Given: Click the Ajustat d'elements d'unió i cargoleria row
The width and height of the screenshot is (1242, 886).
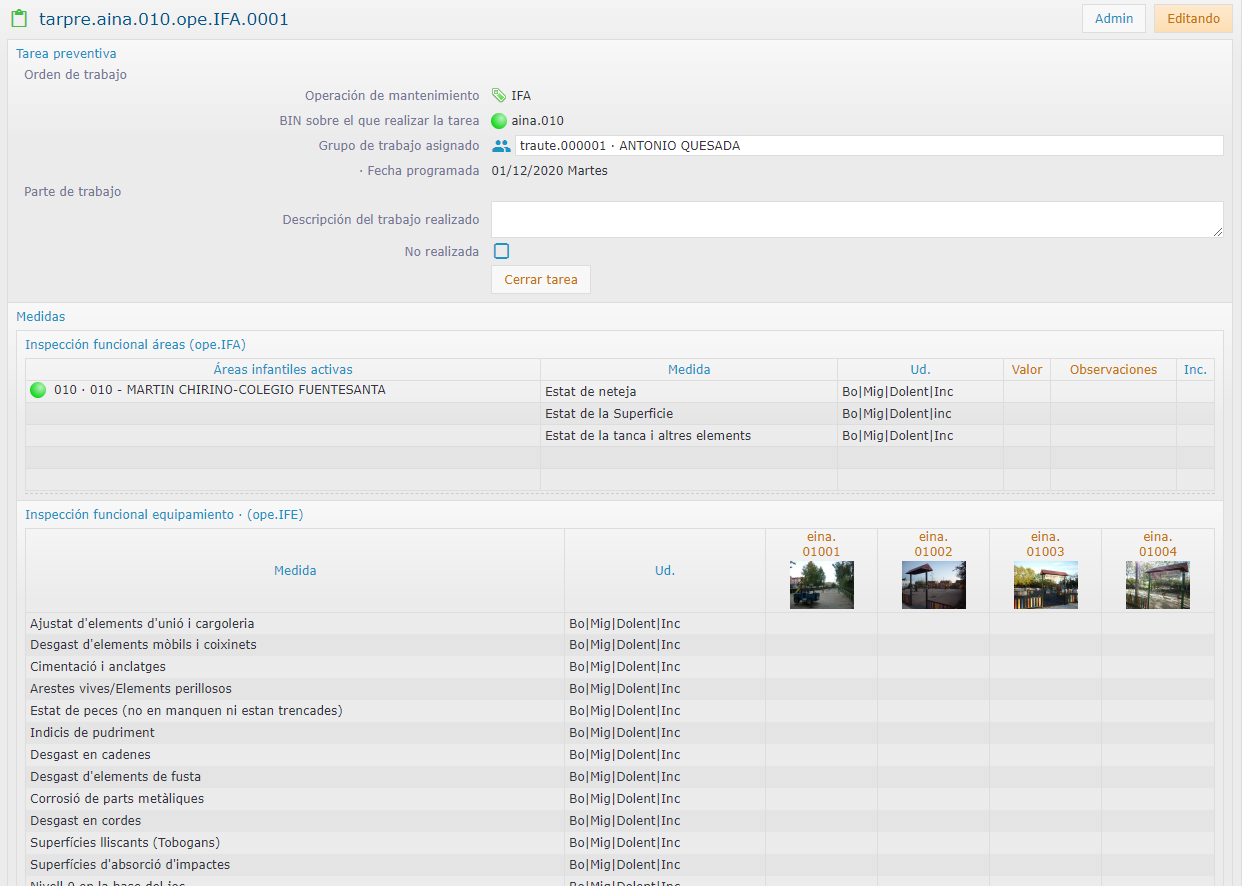Looking at the screenshot, I should 620,623.
